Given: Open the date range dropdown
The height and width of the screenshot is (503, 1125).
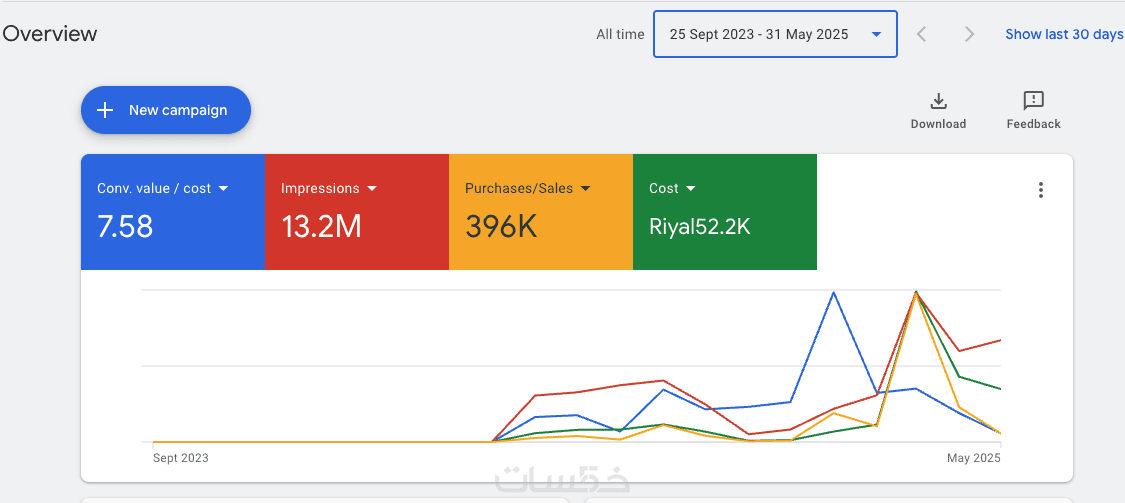Looking at the screenshot, I should point(775,34).
